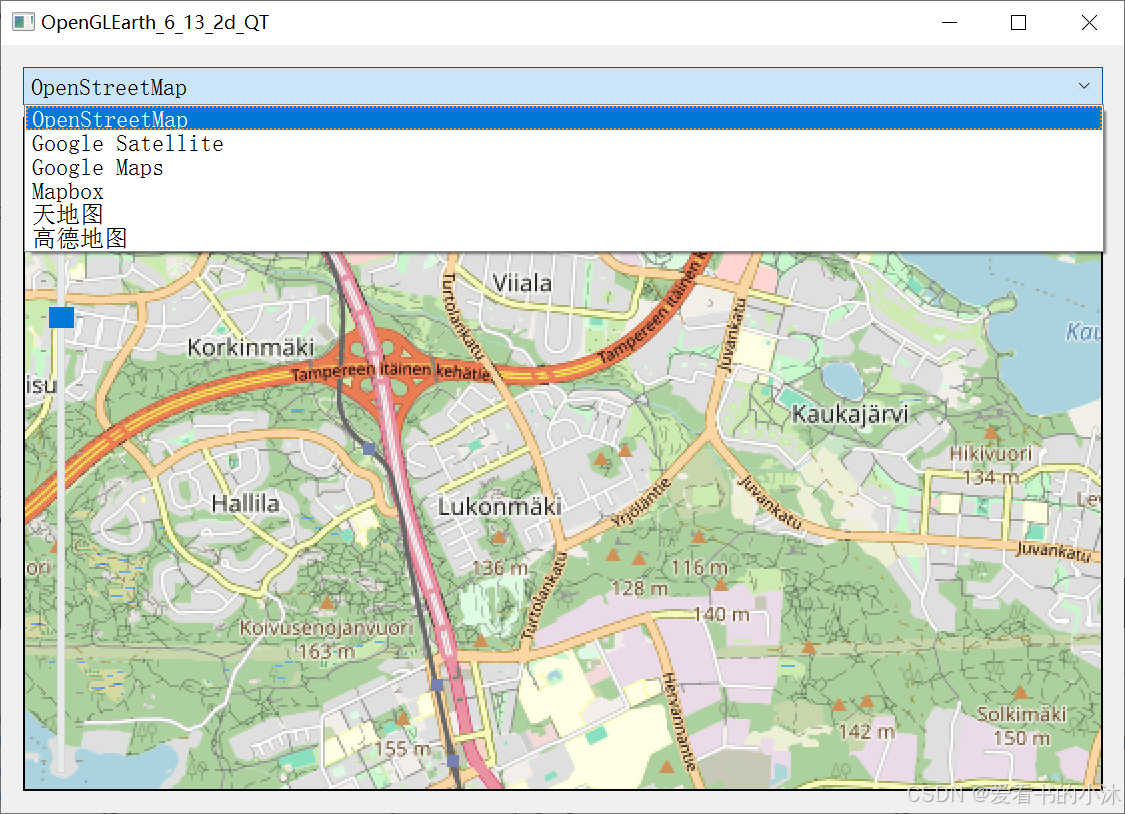Click the Hikivuori 134 m peak label

tap(991, 465)
